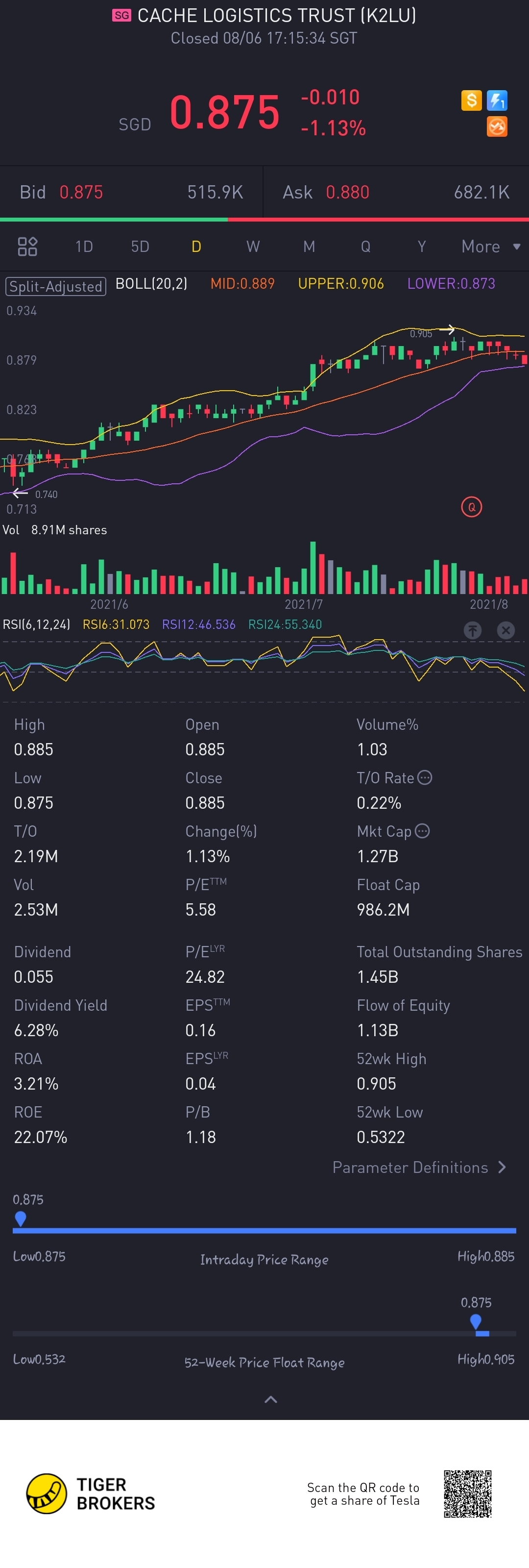
Task: Select the Q quarterly chart tab
Action: point(365,247)
